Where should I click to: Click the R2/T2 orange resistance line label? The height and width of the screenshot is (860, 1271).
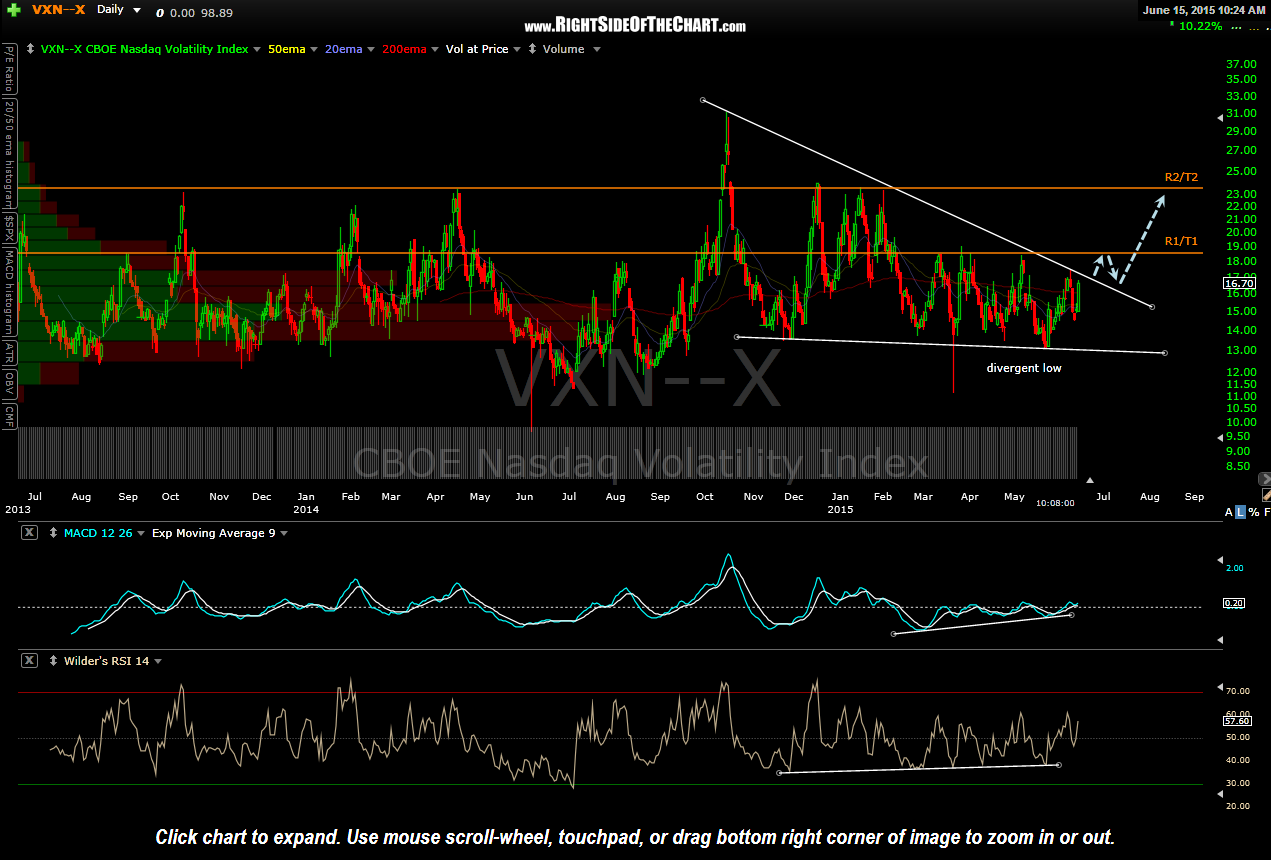1181,177
